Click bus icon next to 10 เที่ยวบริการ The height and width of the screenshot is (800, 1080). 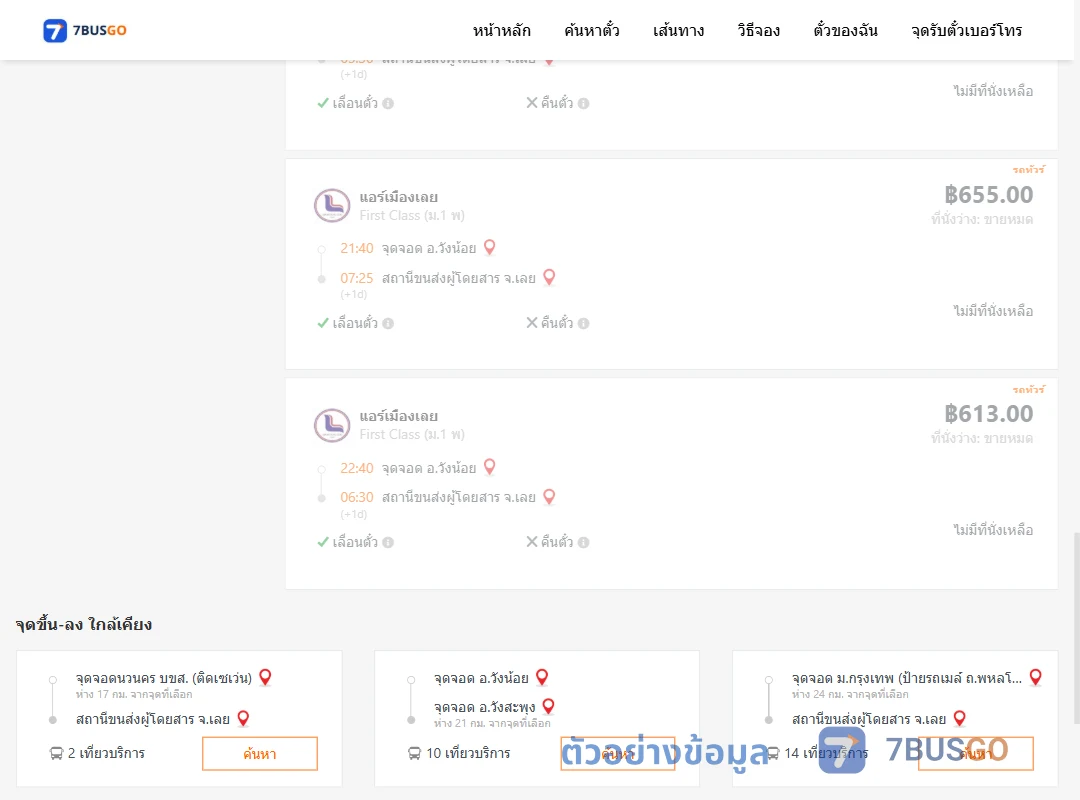(x=414, y=753)
